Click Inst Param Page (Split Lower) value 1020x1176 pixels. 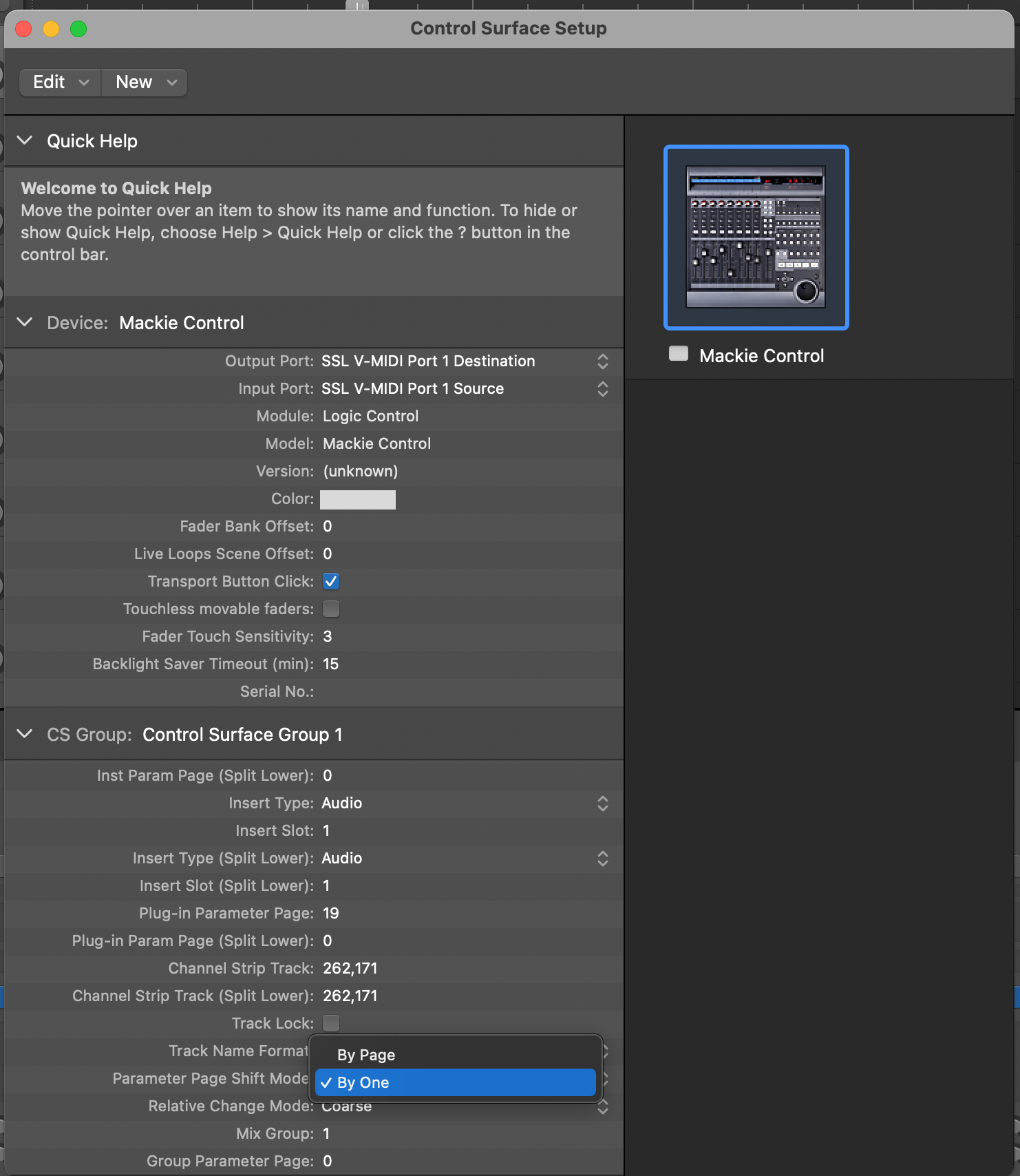[x=328, y=776]
